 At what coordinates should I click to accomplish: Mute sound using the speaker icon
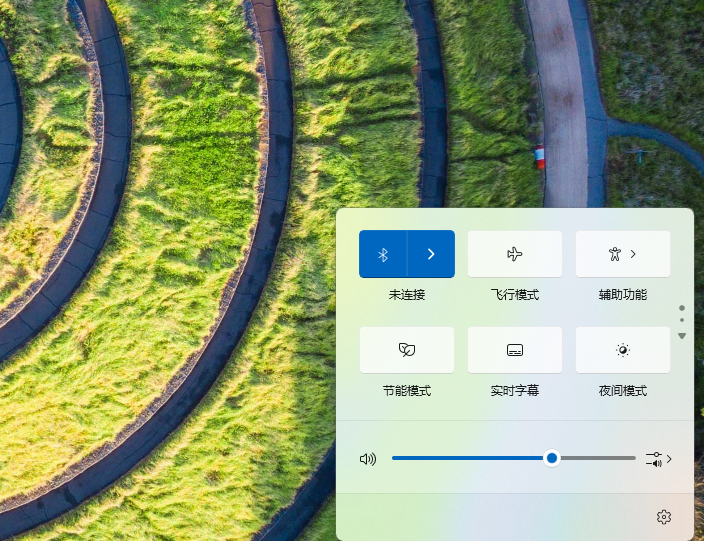pyautogui.click(x=368, y=459)
